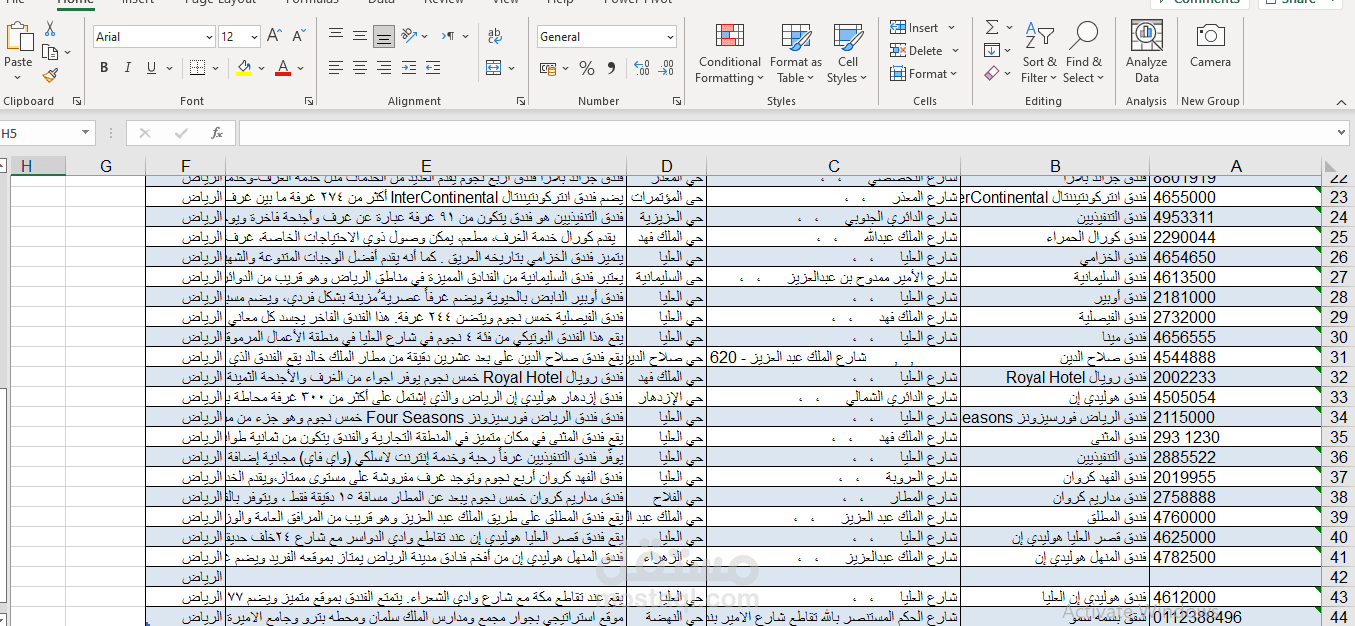This screenshot has width=1355, height=626.
Task: Expand the Paste options arrow
Action: [x=18, y=78]
